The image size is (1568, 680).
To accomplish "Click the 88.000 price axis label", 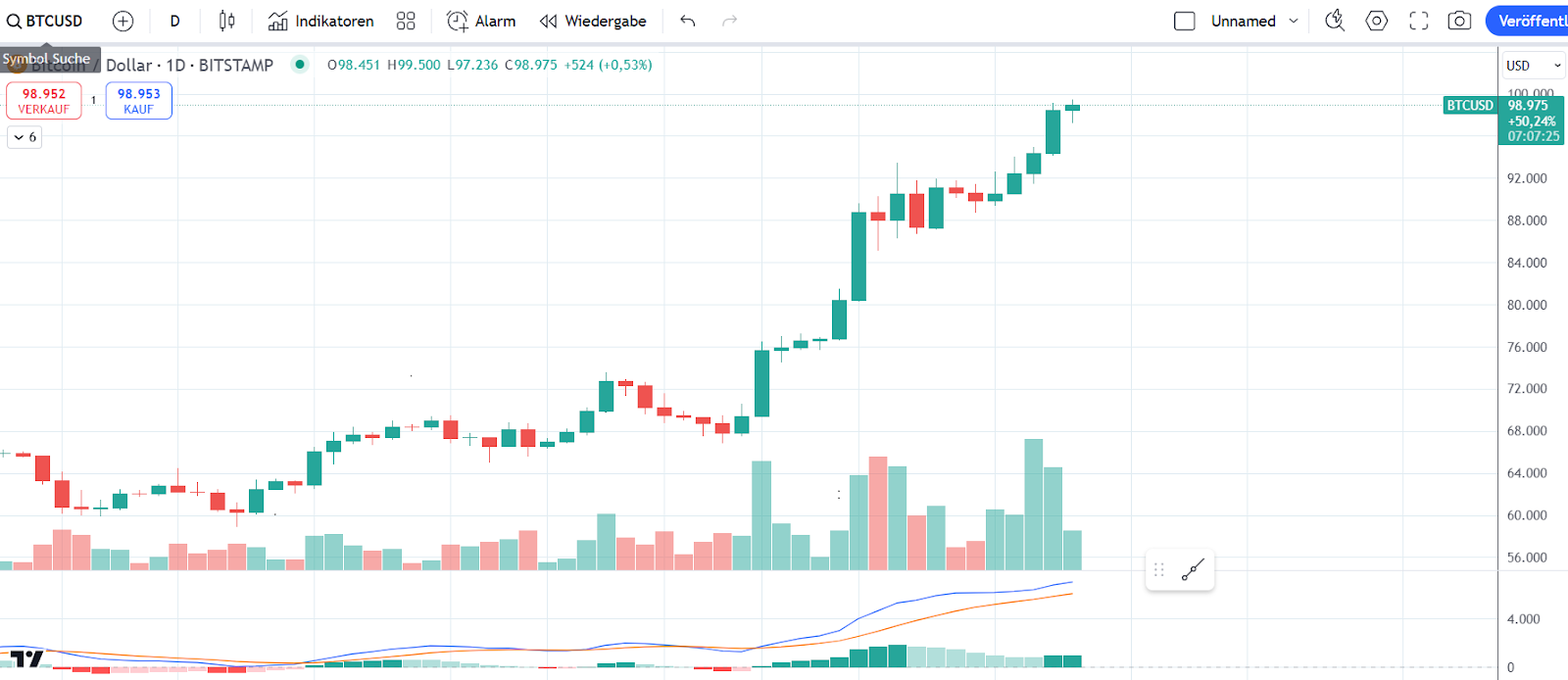I will tap(1527, 220).
